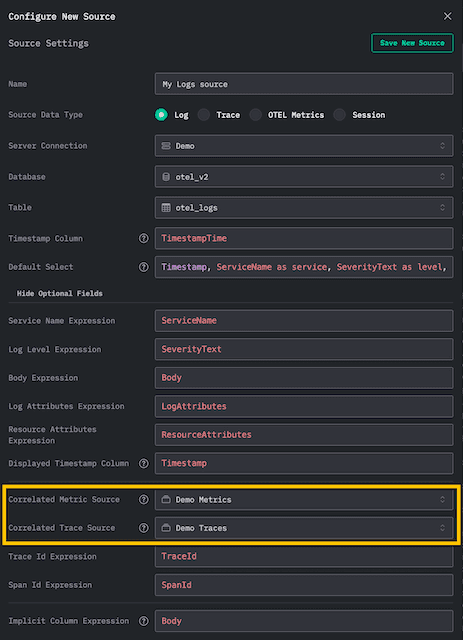Click the table icon in otel_logs field

(166, 207)
